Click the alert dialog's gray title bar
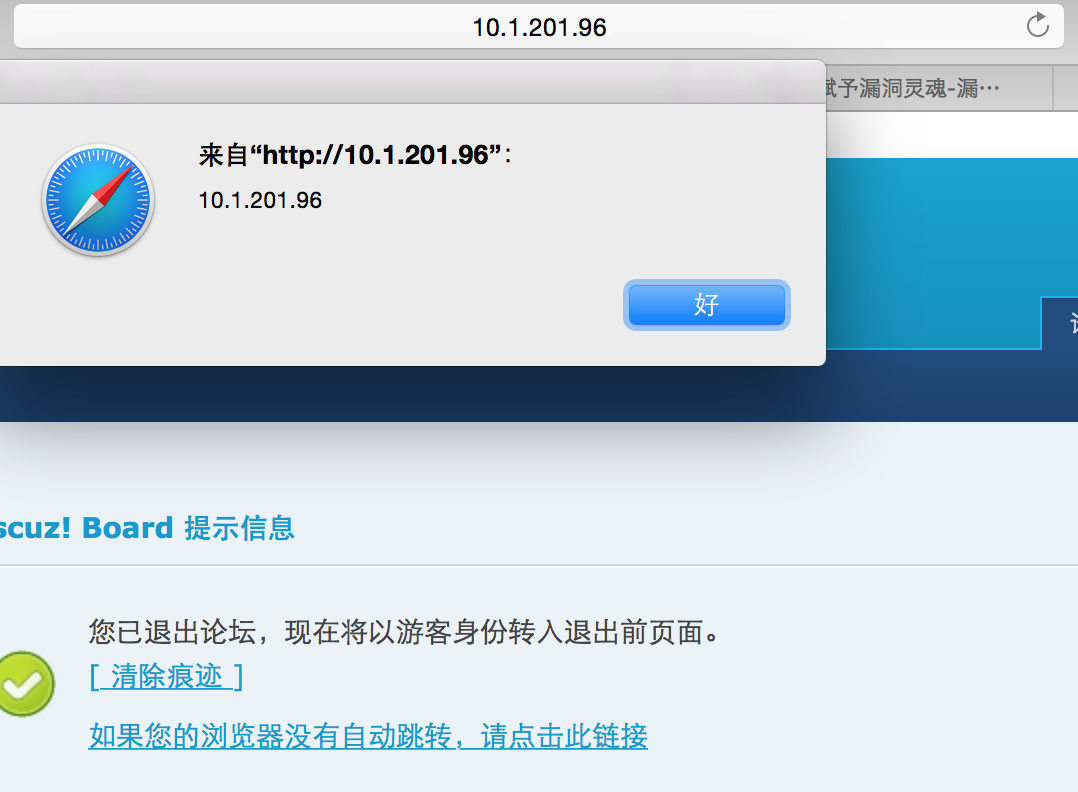This screenshot has width=1078, height=792. [x=412, y=82]
